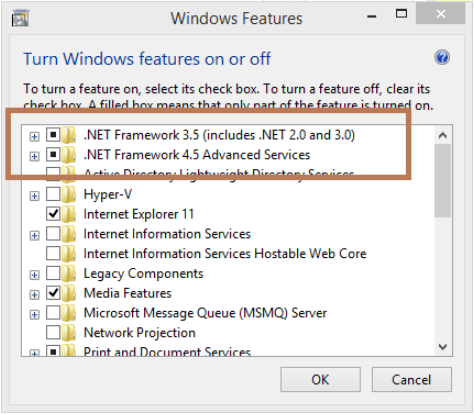
Task: Select the Internet Explorer 11 folder icon
Action: [x=69, y=214]
